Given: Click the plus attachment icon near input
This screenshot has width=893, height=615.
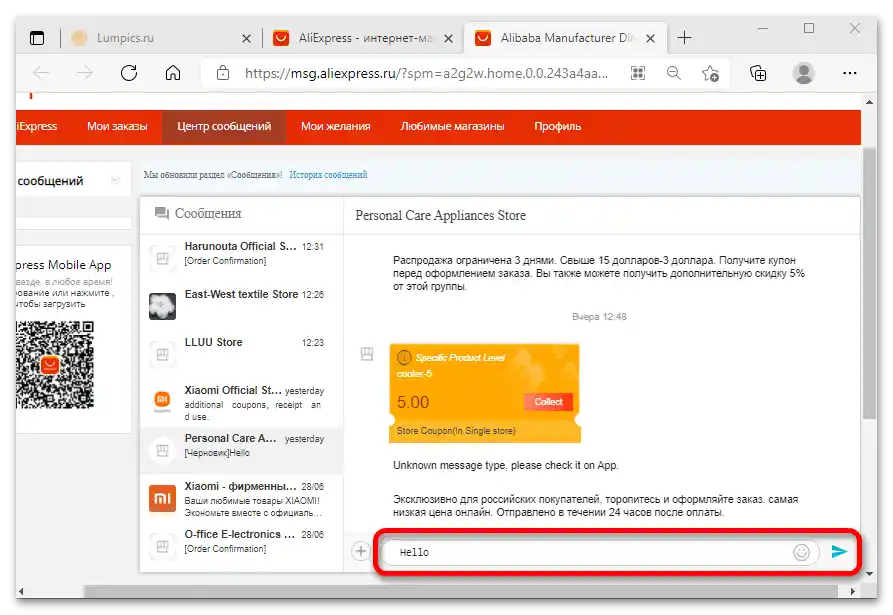Looking at the screenshot, I should (361, 551).
